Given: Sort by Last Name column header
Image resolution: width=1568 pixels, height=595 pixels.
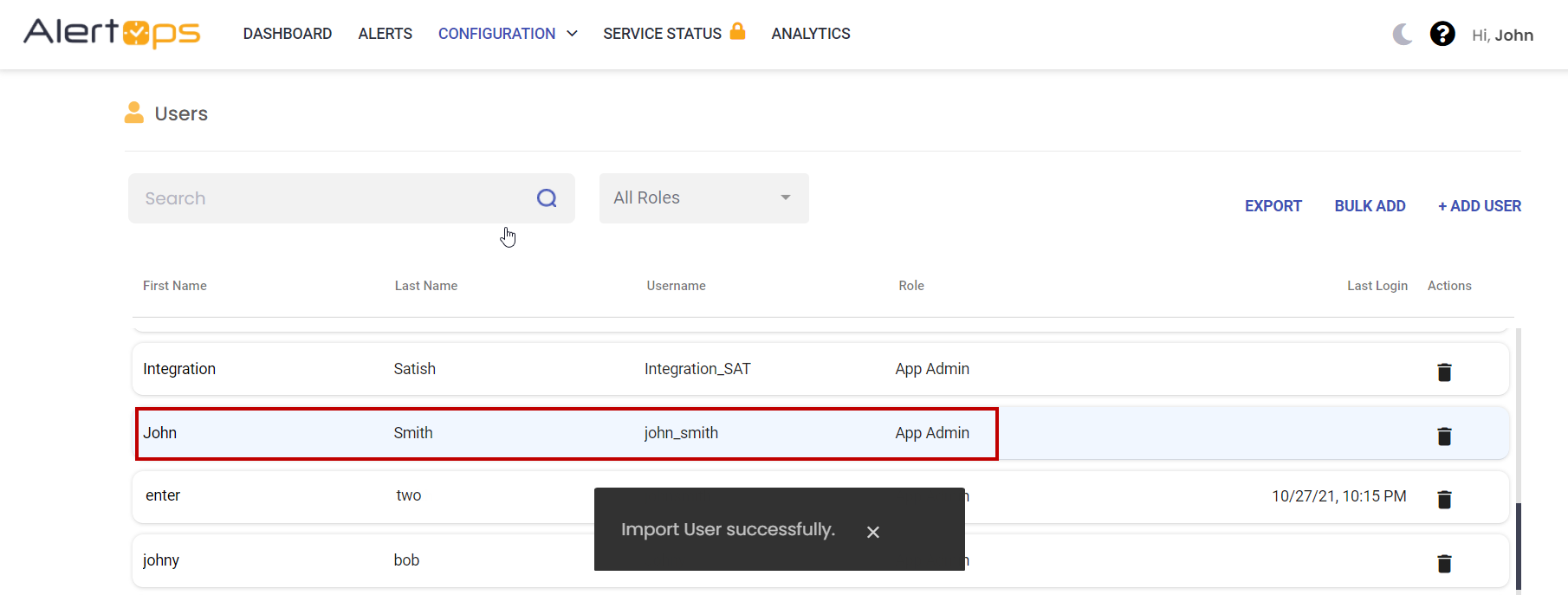Looking at the screenshot, I should (x=426, y=286).
